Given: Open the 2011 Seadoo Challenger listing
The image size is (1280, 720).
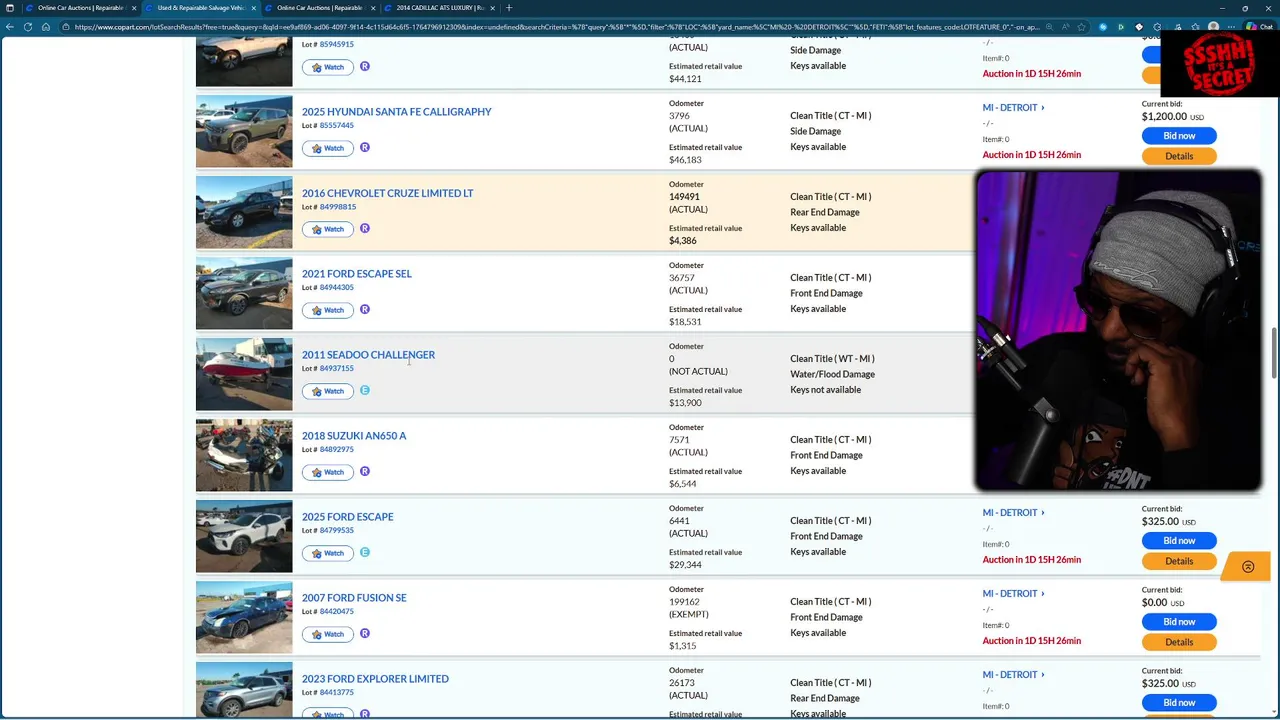Looking at the screenshot, I should pos(369,355).
